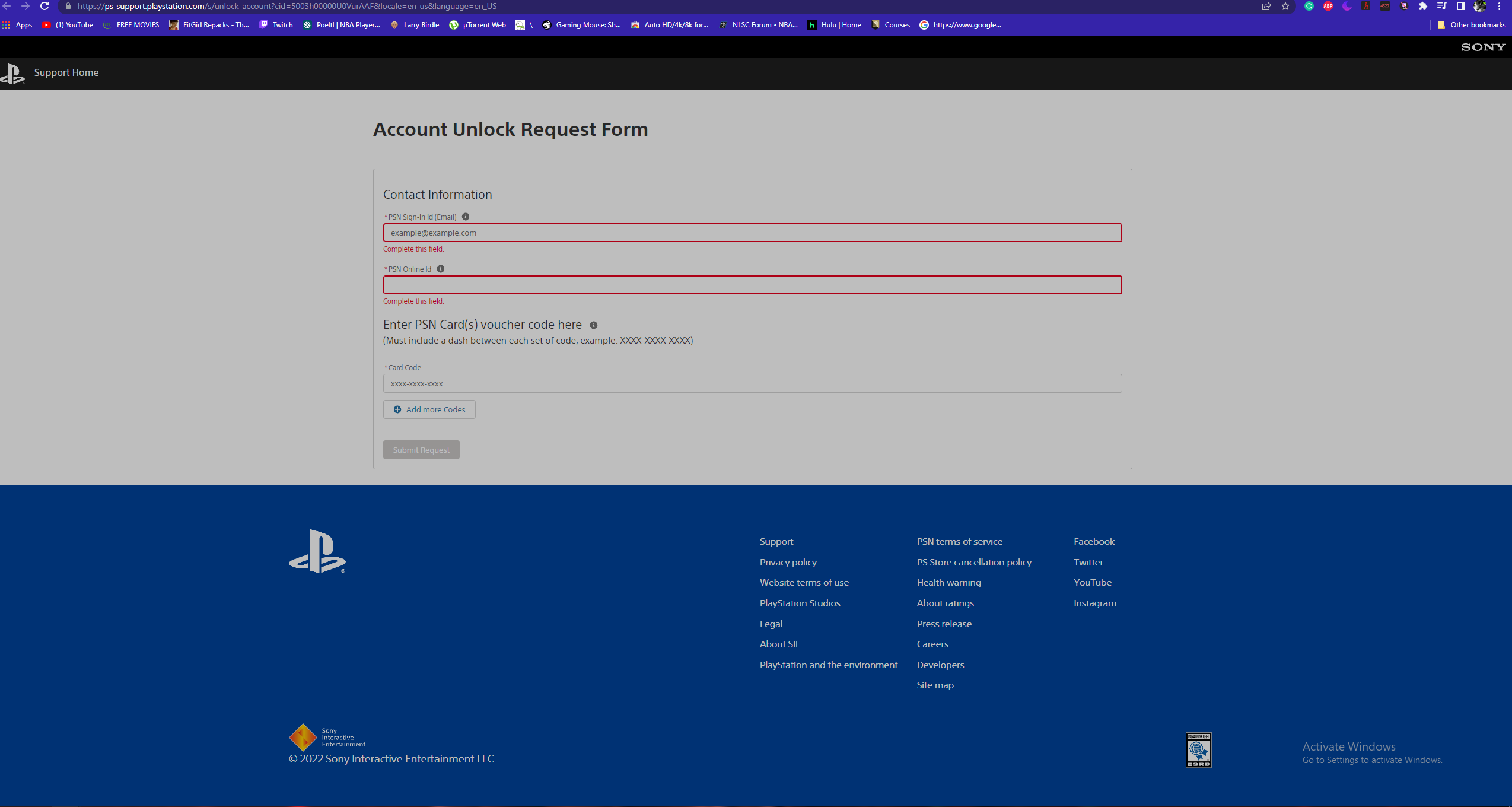Open the Larry Birdle bookmark
Screen dimensions: 1512x807
pos(415,25)
